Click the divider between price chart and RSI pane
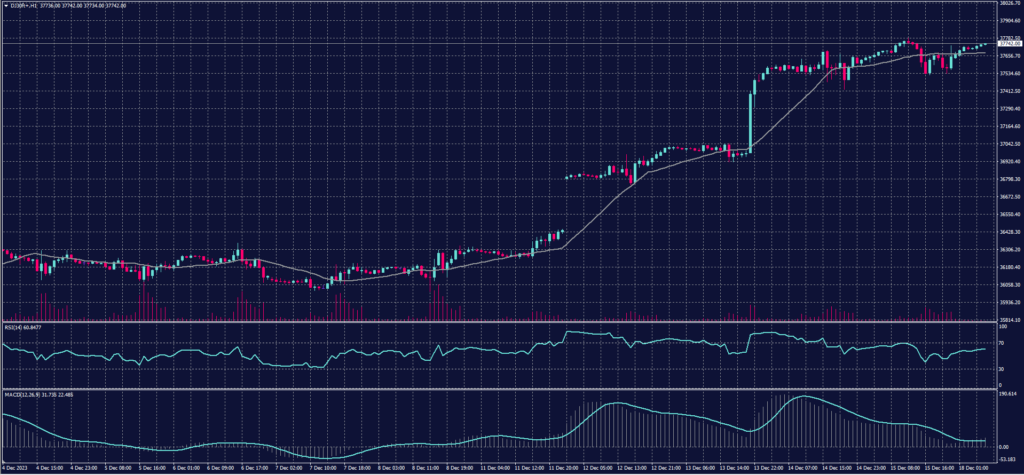This screenshot has height=475, width=1024. [x=500, y=322]
